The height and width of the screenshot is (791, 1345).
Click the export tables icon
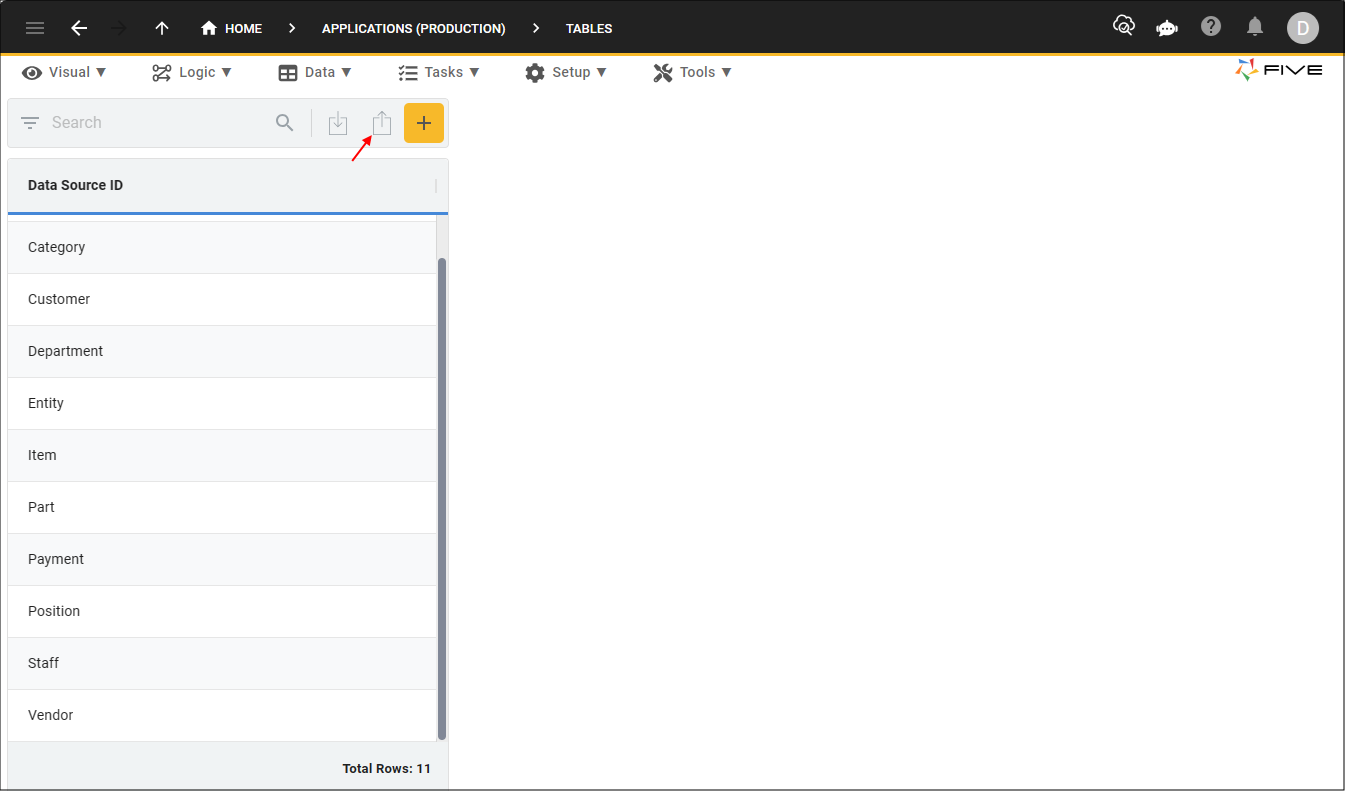point(381,123)
